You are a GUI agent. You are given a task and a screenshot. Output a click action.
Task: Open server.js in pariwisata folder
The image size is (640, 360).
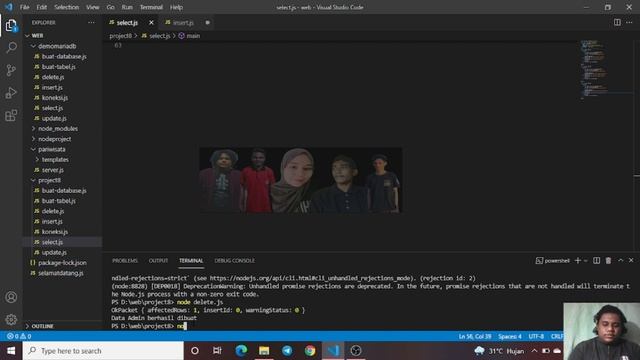[53, 170]
